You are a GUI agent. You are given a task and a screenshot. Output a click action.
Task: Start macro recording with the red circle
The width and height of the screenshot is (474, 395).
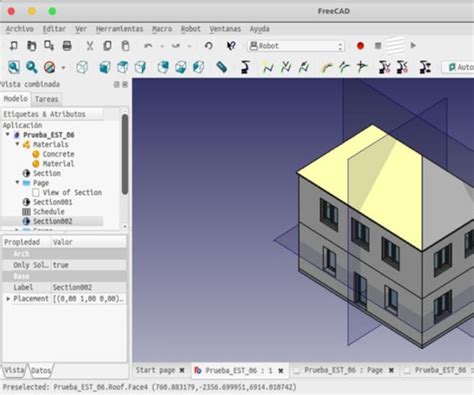click(x=360, y=46)
